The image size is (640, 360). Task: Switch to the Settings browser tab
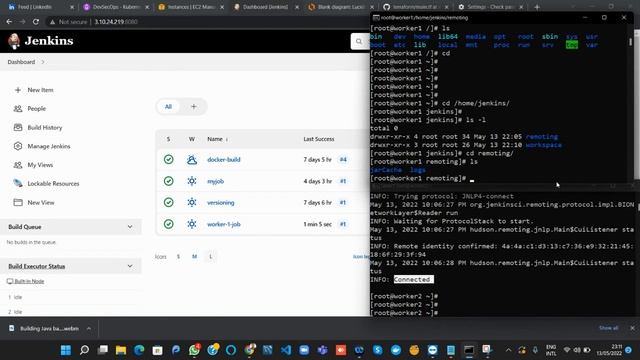tap(490, 7)
